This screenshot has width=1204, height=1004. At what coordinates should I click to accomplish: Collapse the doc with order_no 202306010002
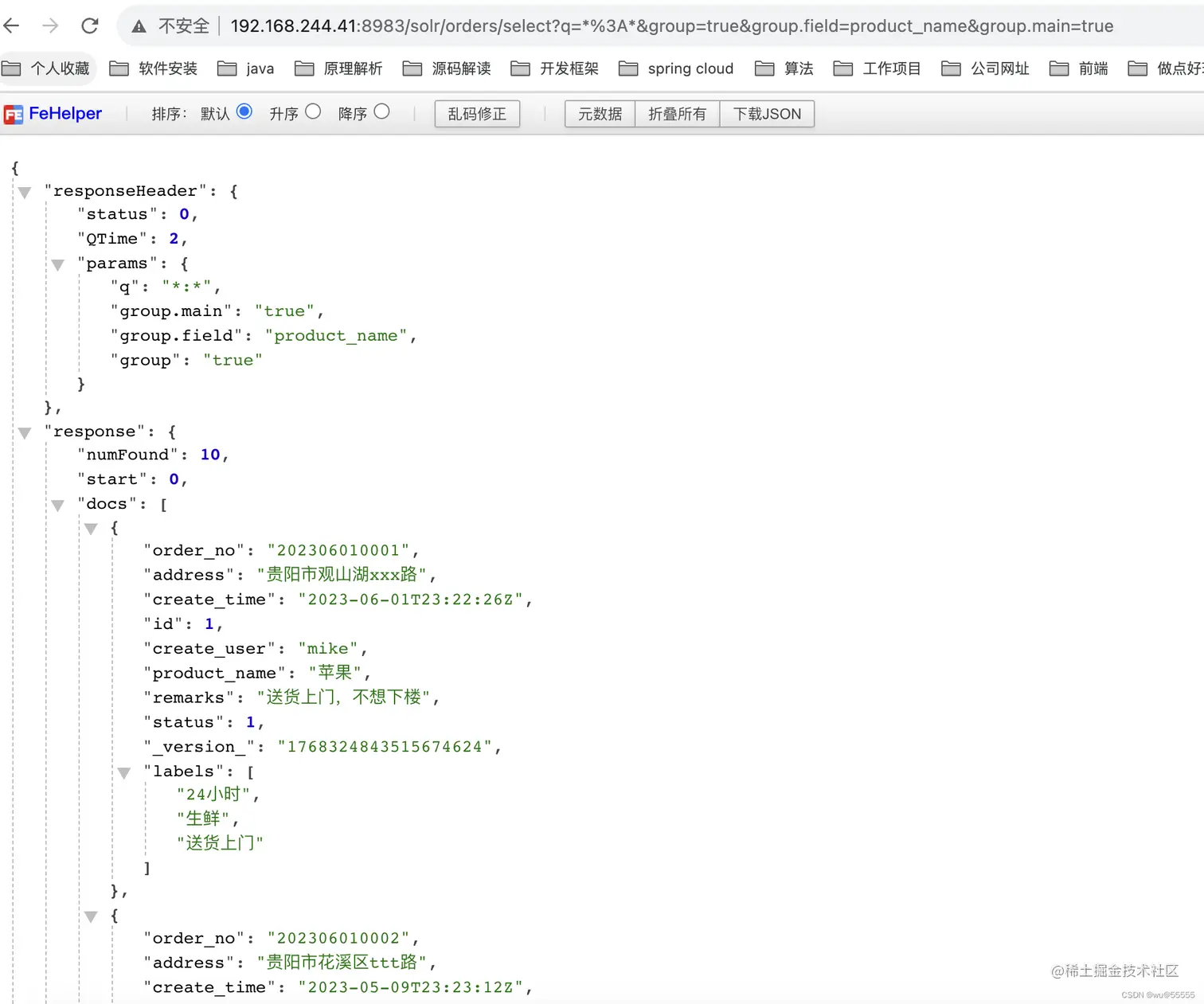click(91, 917)
